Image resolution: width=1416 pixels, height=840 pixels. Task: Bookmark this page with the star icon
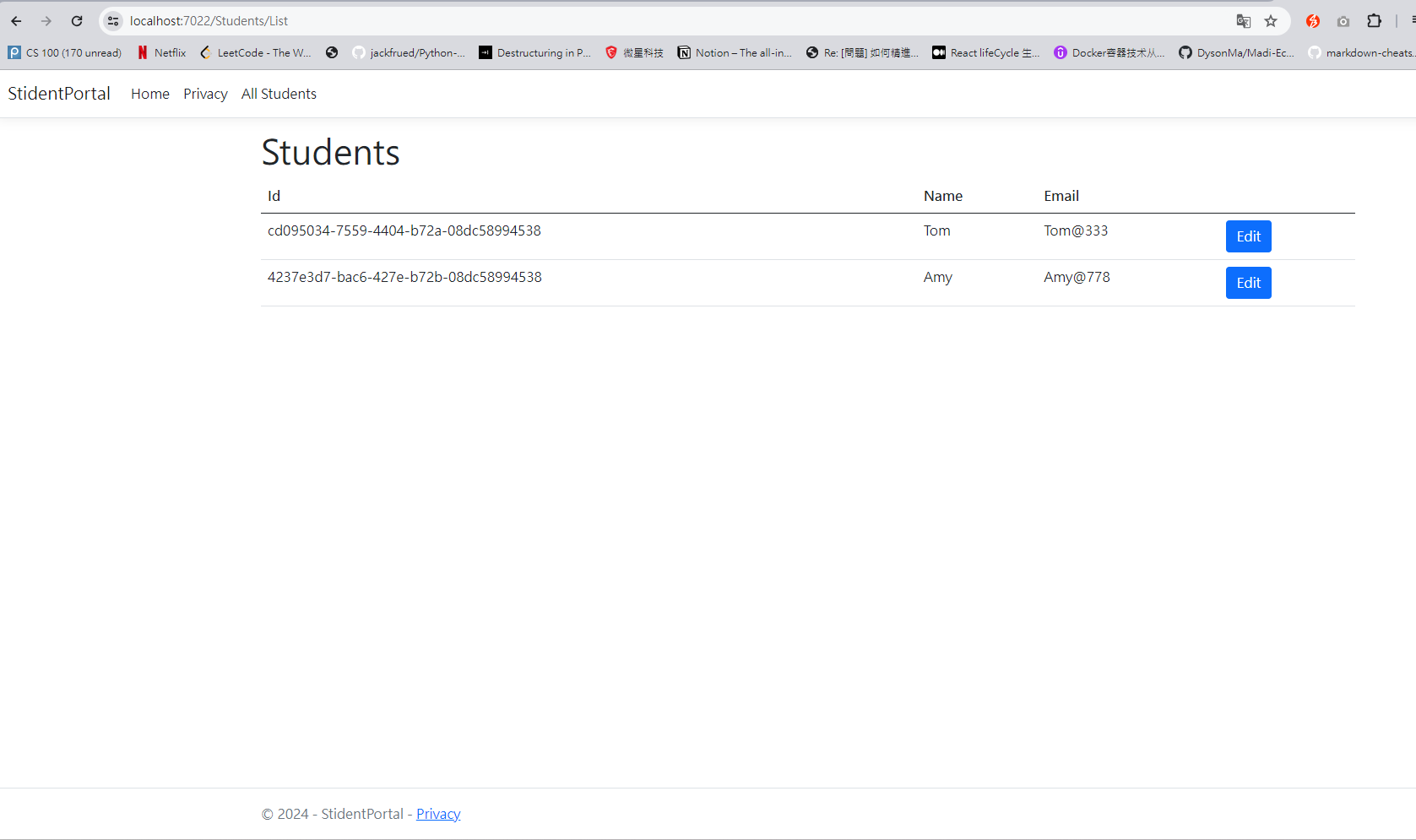pos(1271,21)
